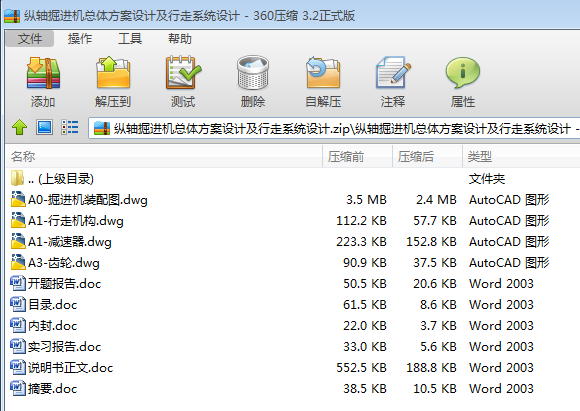Select file name A0-掘进机装配图.dwg
The height and width of the screenshot is (411, 580).
[x=88, y=200]
